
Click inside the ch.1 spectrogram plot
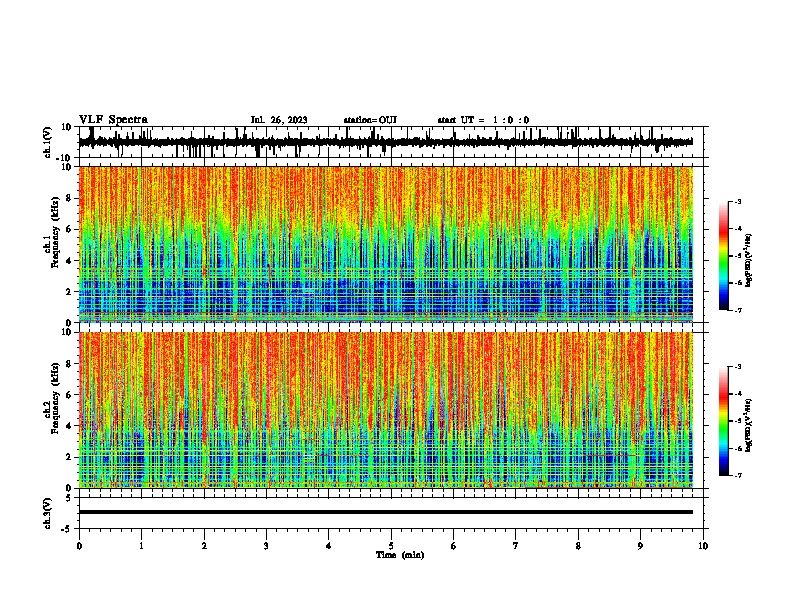(386, 244)
